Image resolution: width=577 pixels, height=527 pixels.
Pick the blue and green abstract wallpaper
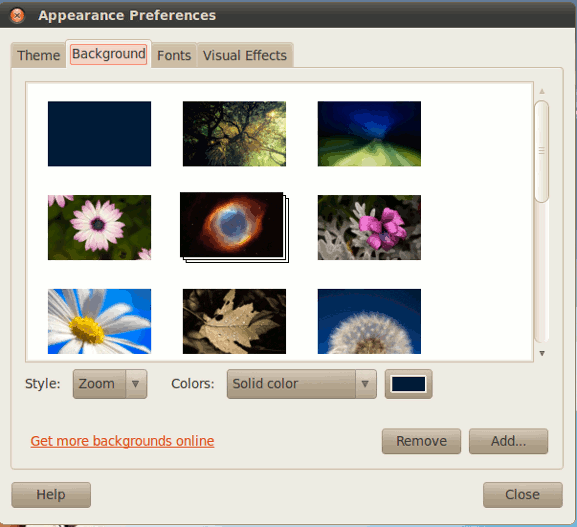(x=369, y=134)
